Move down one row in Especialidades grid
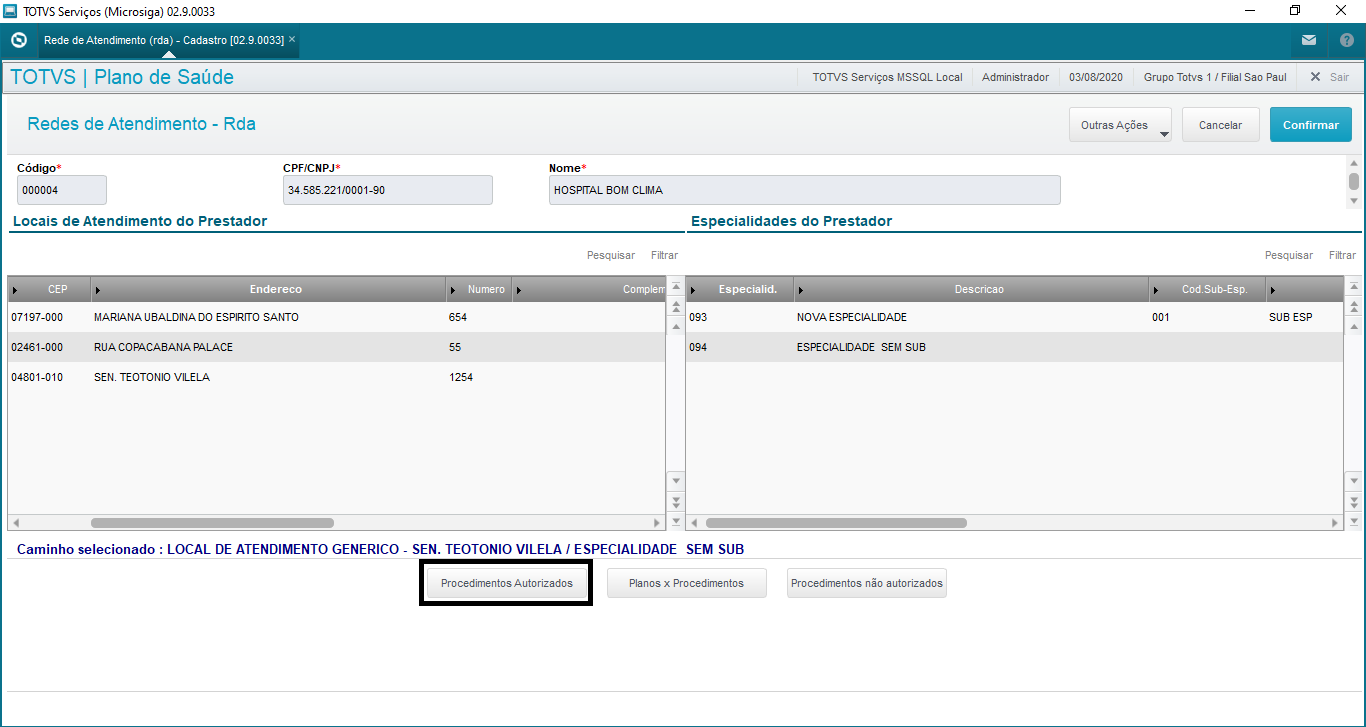 [1354, 481]
